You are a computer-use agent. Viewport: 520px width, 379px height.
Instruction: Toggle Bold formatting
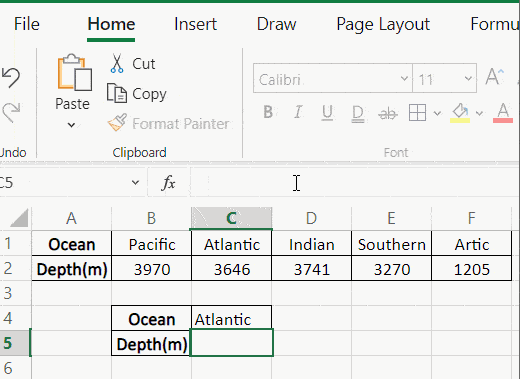tap(268, 112)
